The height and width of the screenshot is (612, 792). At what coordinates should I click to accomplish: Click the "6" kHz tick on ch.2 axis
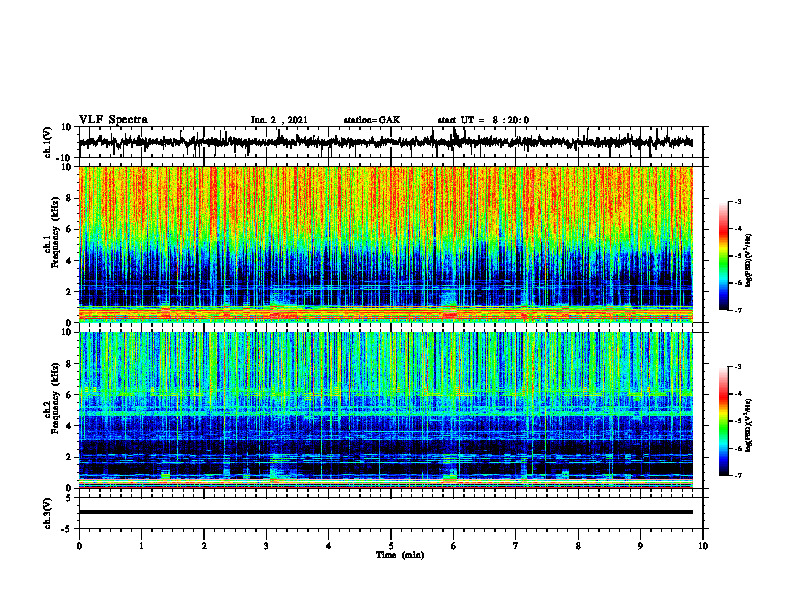(x=69, y=395)
